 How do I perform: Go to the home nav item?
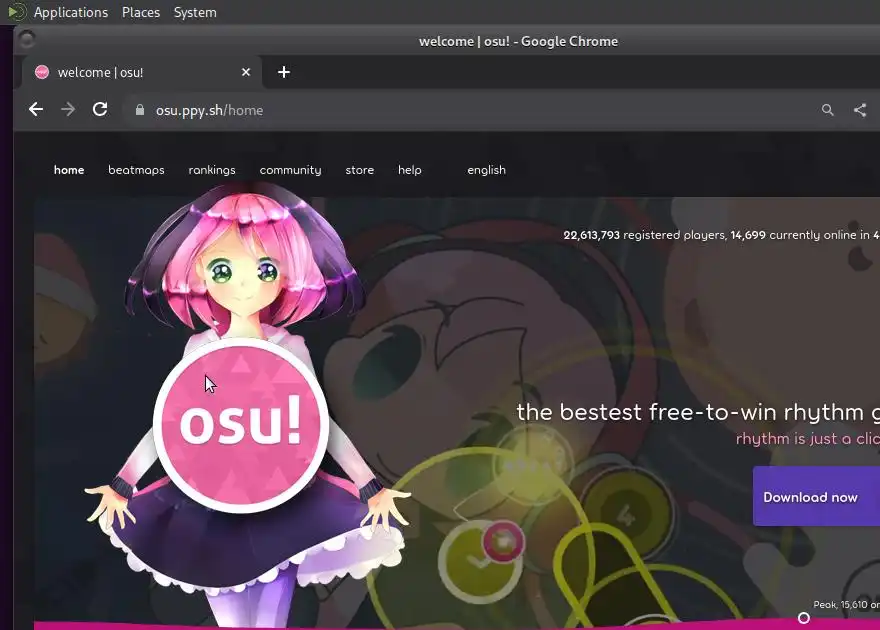69,170
